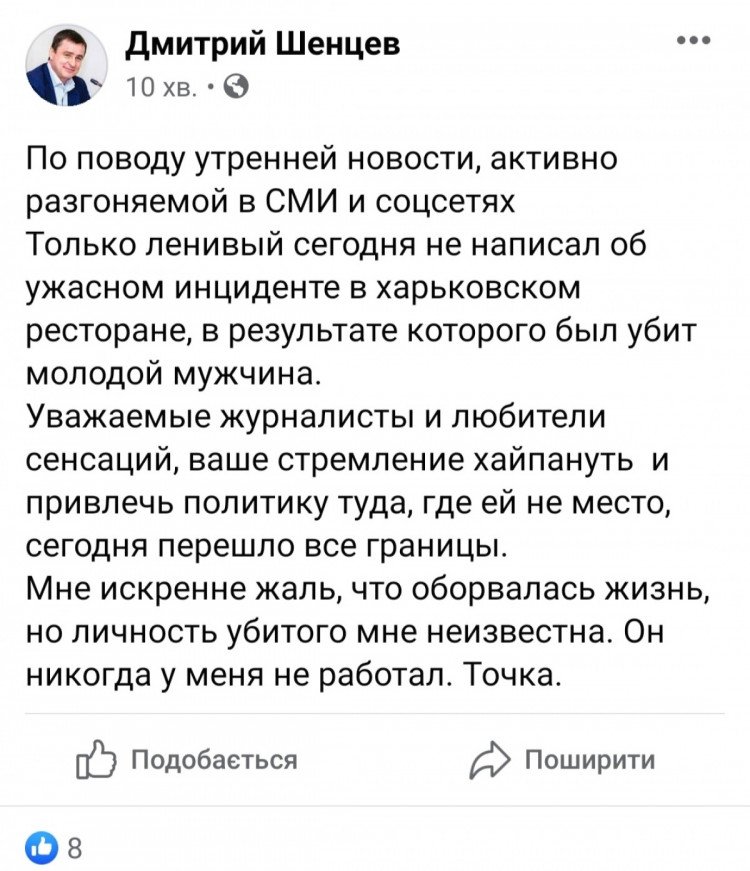Image resolution: width=750 pixels, height=871 pixels.
Task: Open the author name Дмитрий Шенцев
Action: point(262,43)
